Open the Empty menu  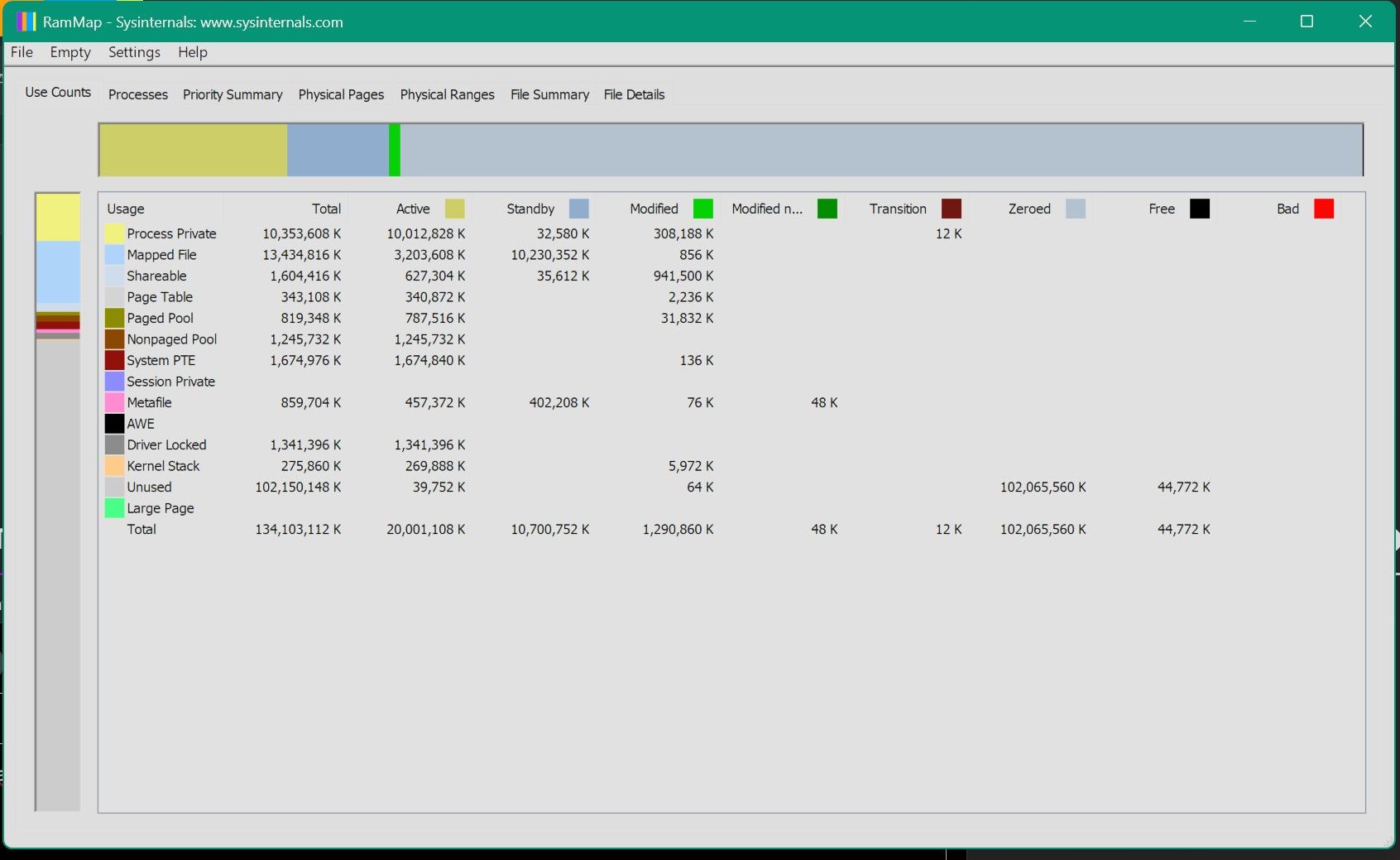[x=70, y=52]
